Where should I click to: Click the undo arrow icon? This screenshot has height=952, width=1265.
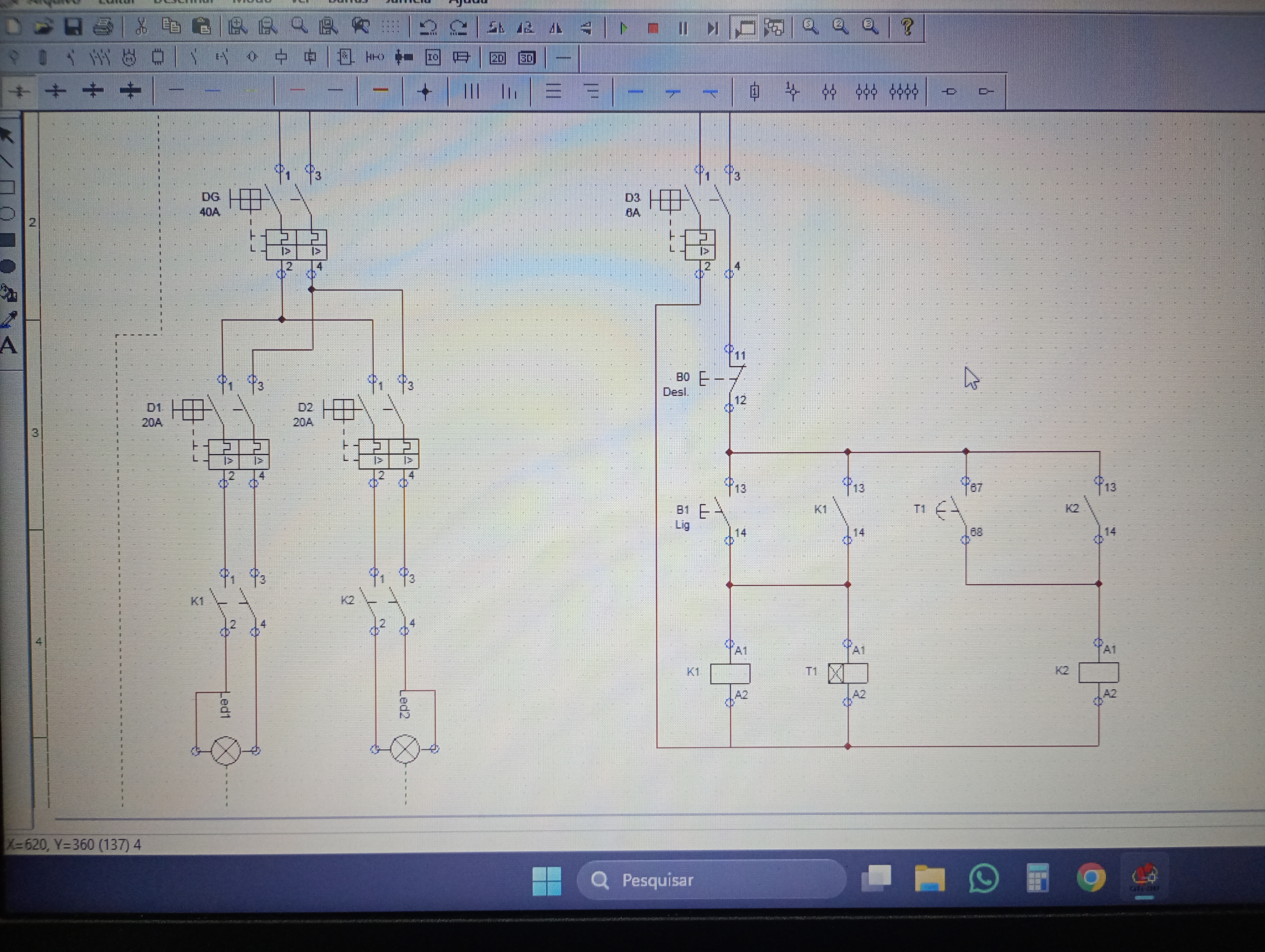428,27
